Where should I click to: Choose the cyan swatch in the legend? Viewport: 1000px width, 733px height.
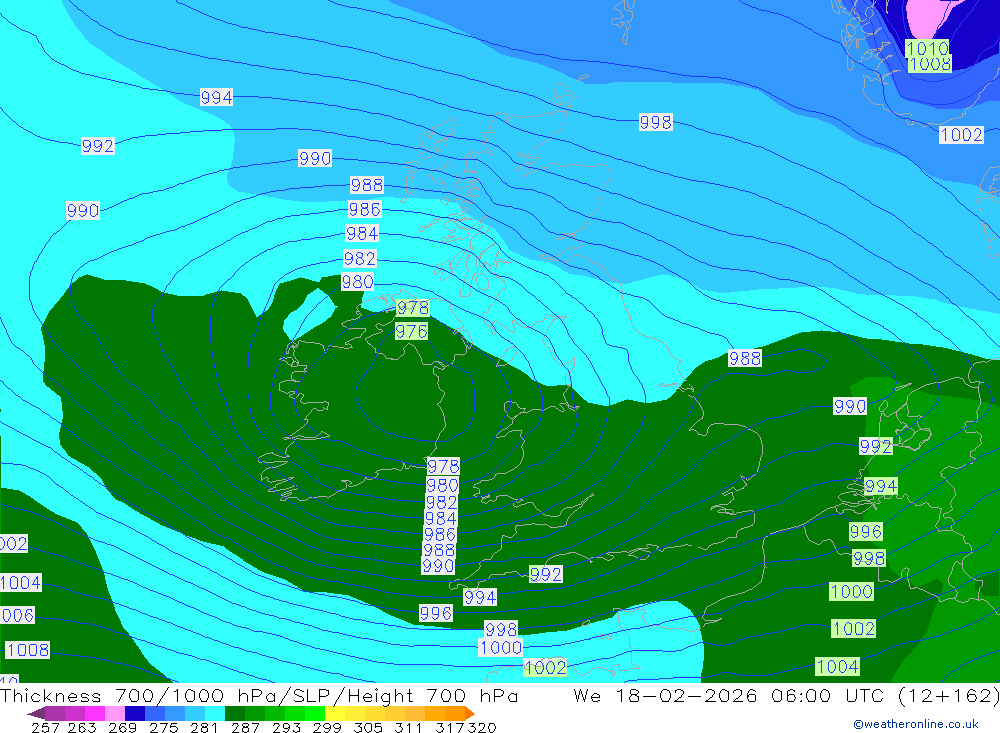(215, 713)
